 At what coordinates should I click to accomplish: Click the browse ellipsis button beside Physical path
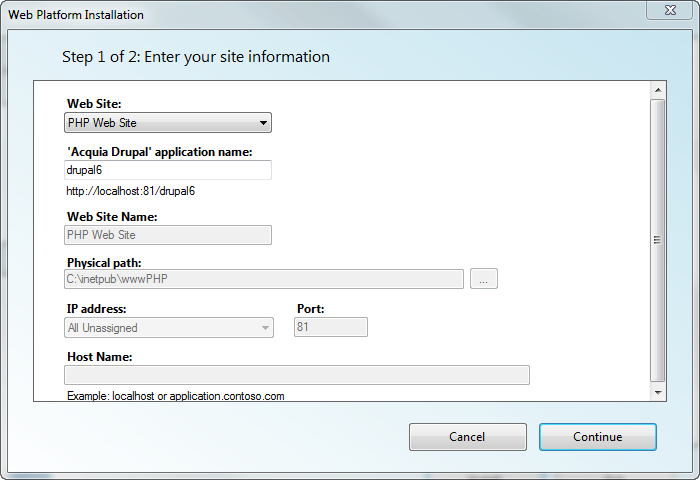point(483,279)
